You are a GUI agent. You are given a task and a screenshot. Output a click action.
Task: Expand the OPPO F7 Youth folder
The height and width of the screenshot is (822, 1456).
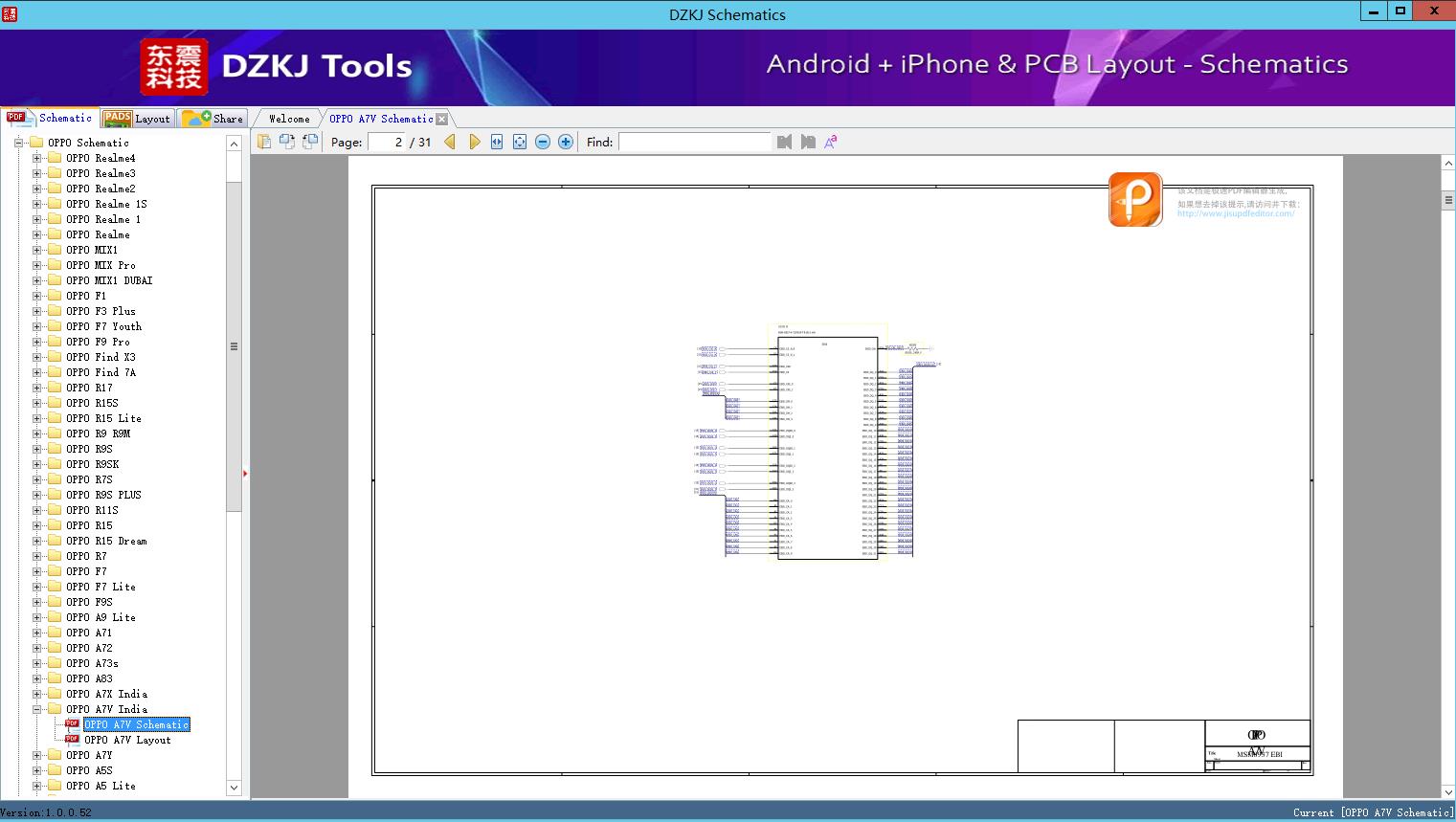[36, 326]
